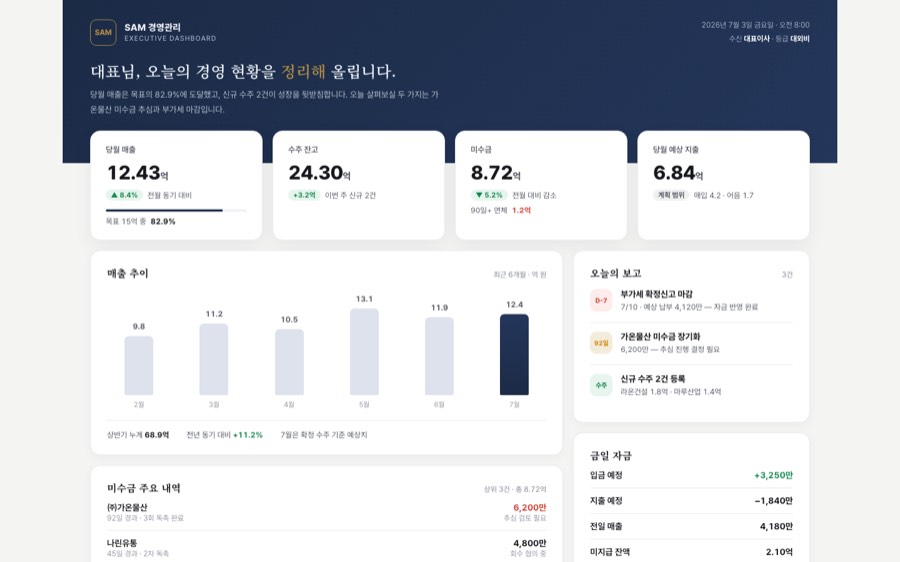Image resolution: width=900 pixels, height=562 pixels.
Task: Click the ▼ 5.2% decrease badge
Action: point(489,195)
